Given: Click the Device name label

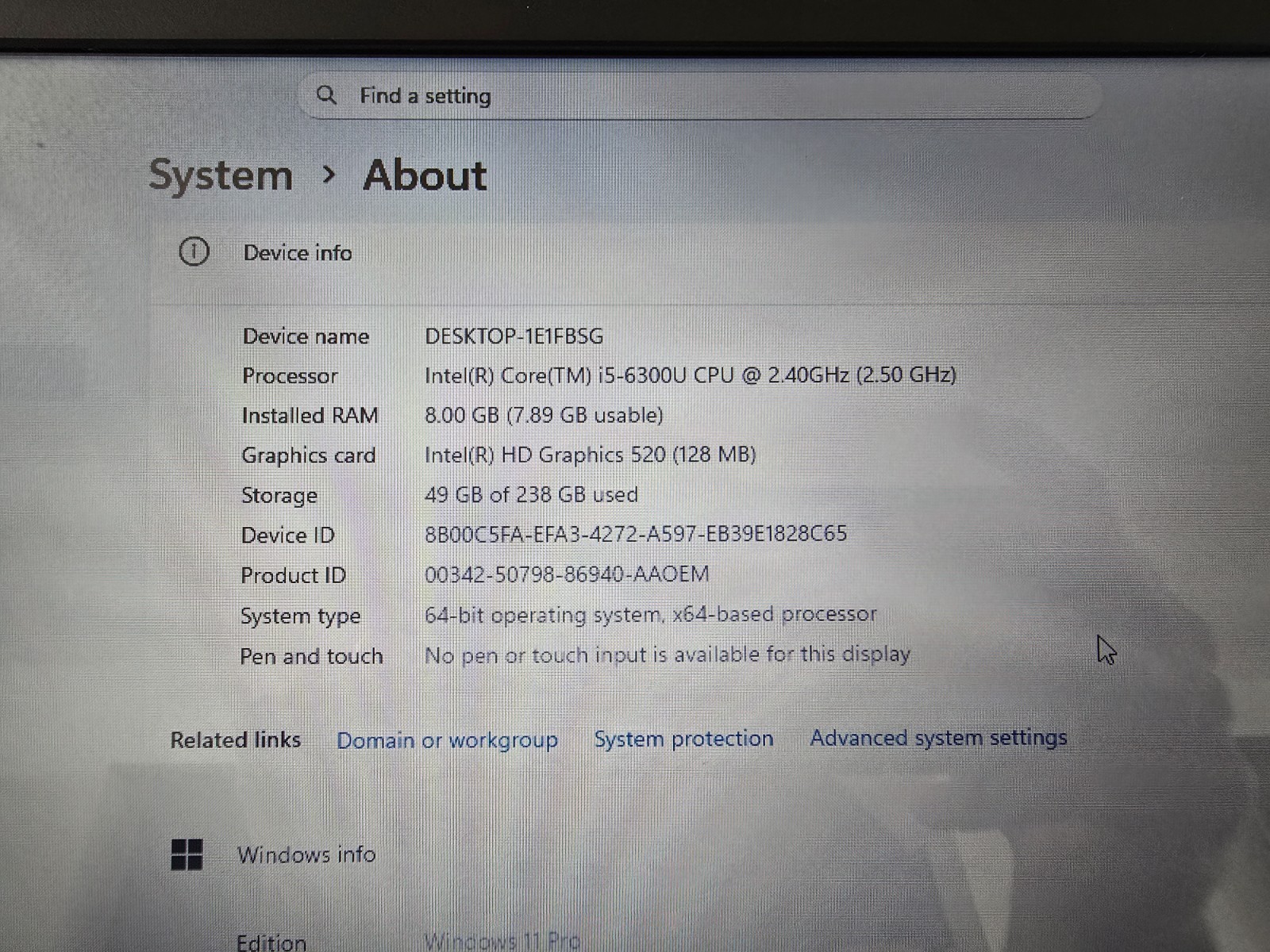Looking at the screenshot, I should click(306, 336).
